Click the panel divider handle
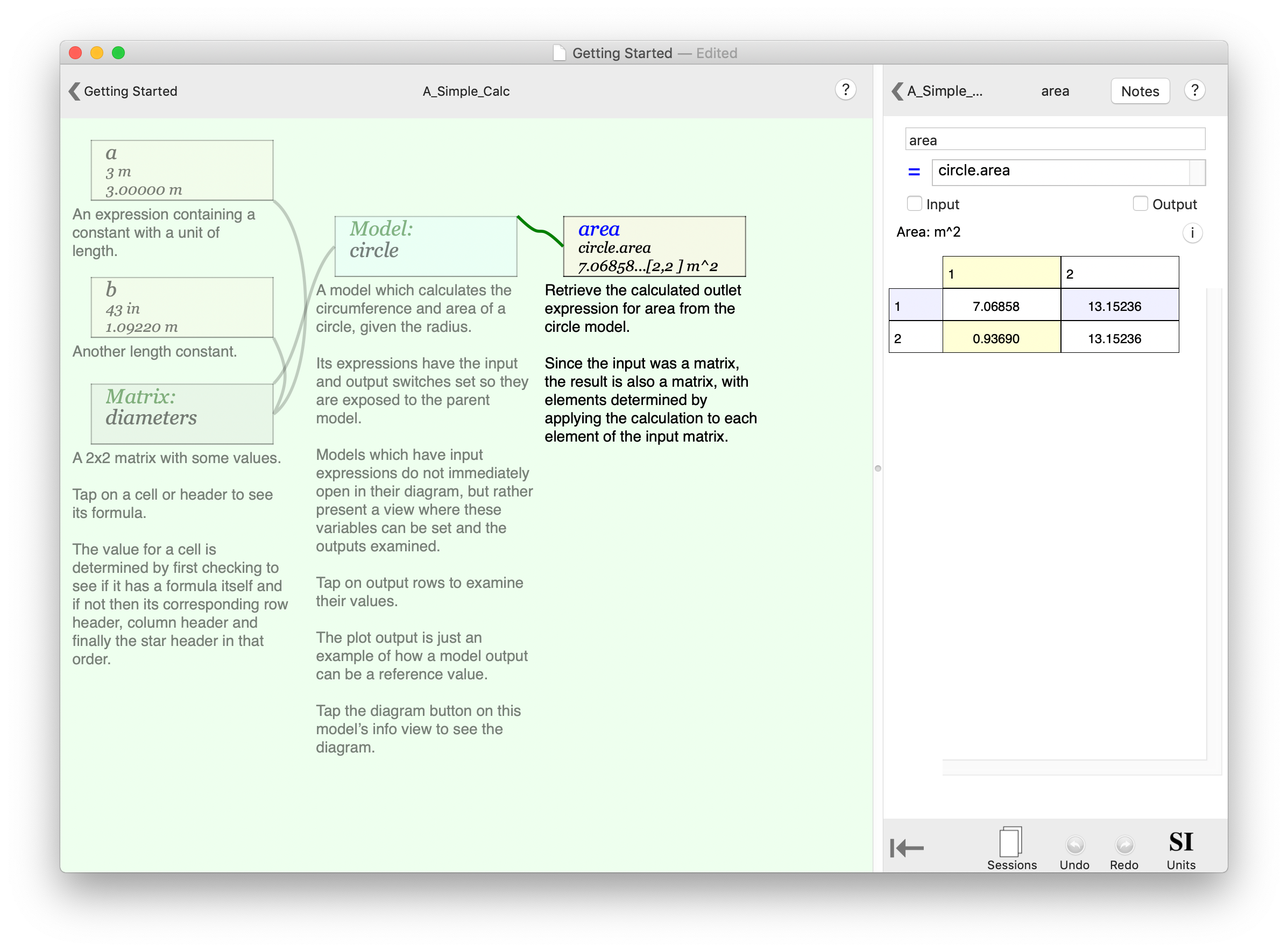Viewport: 1288px width, 952px height. pos(877,468)
